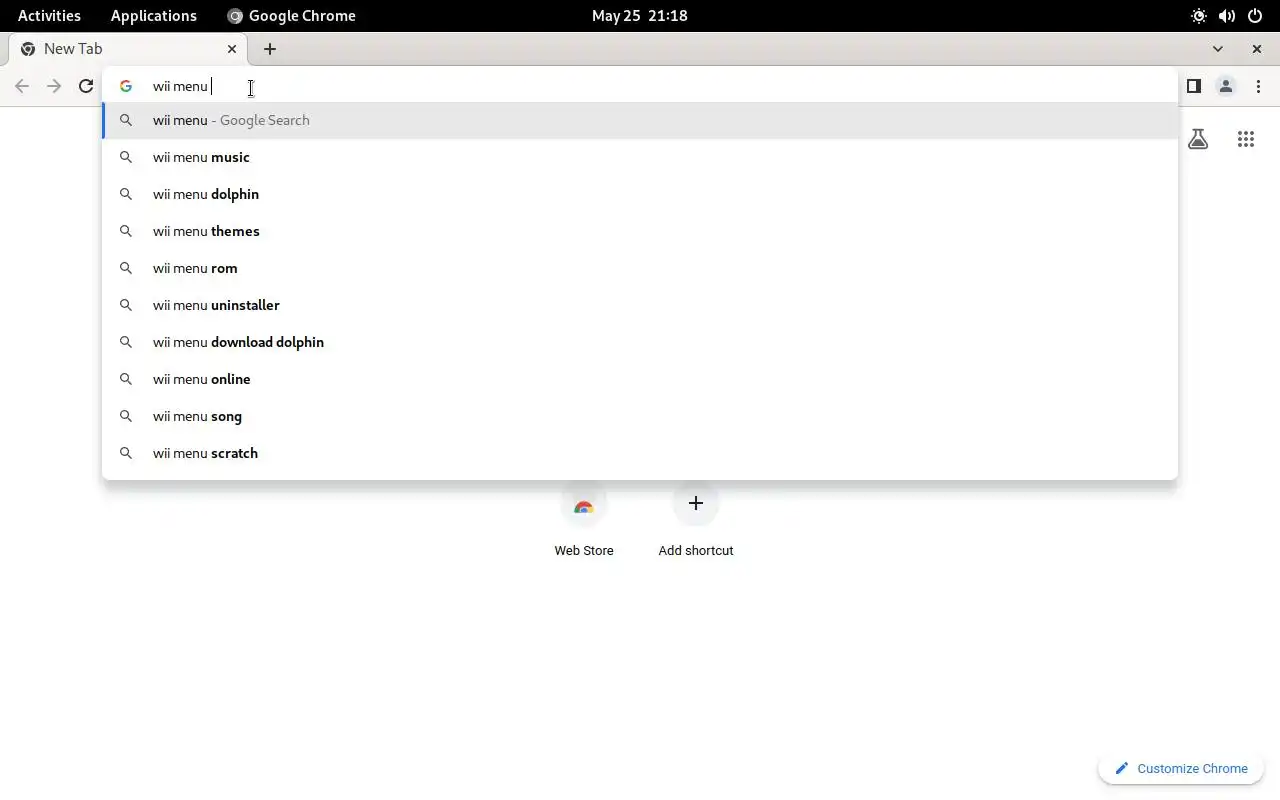
Task: Click Customize Chrome button
Action: click(1181, 768)
